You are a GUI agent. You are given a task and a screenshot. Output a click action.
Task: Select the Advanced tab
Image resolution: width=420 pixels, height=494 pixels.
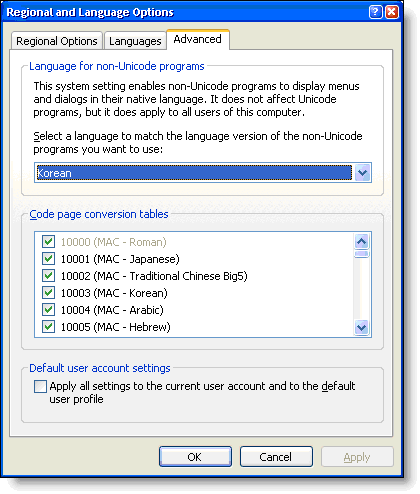(x=198, y=39)
